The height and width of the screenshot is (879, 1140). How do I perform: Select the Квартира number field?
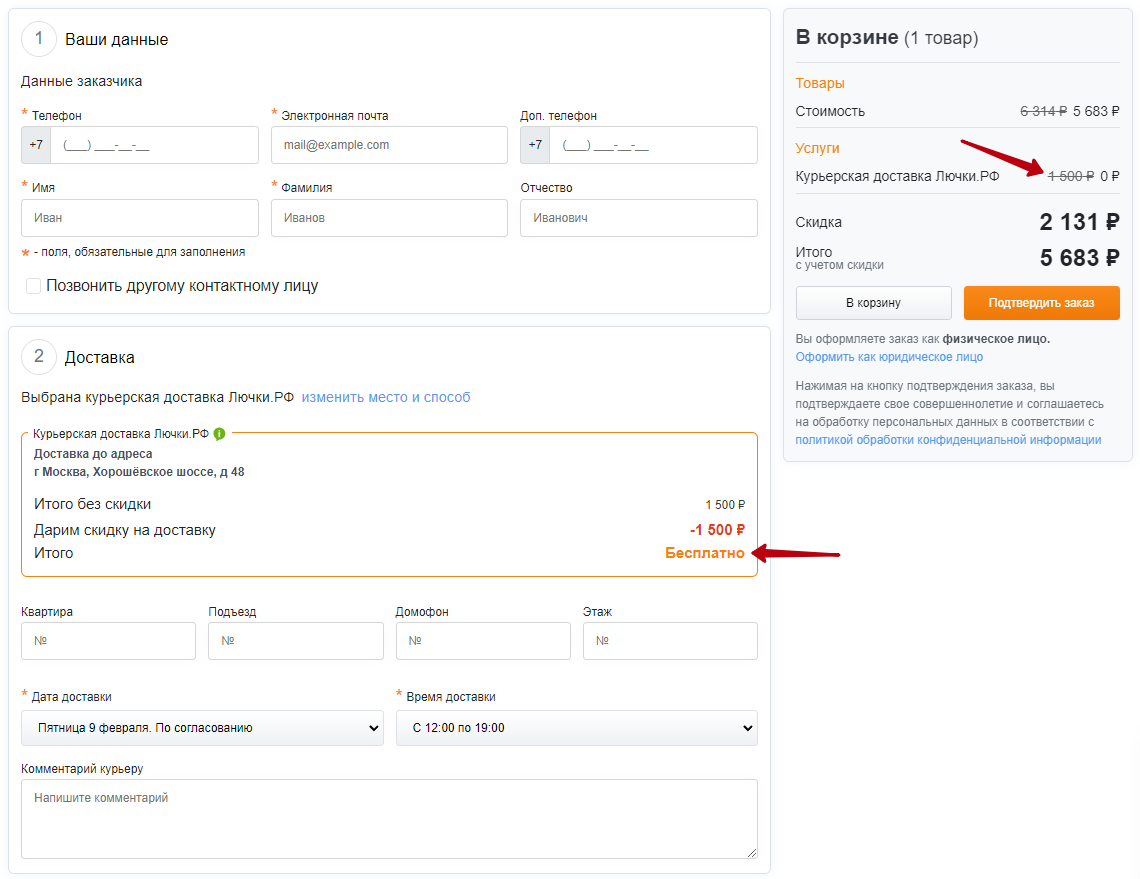click(108, 641)
